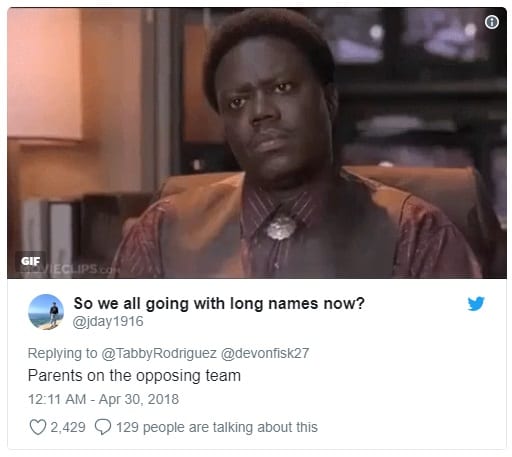Click the binders on the shelf in GIF
This screenshot has height=457, width=512.
[48, 230]
